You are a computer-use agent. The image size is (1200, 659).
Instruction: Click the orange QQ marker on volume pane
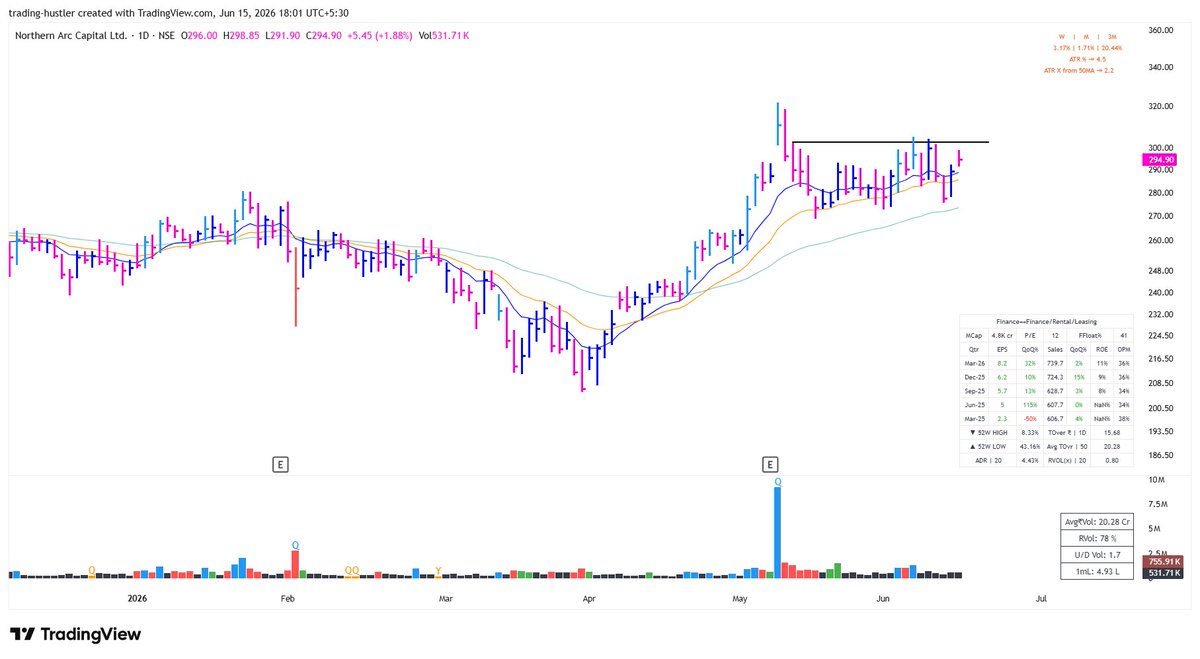352,570
